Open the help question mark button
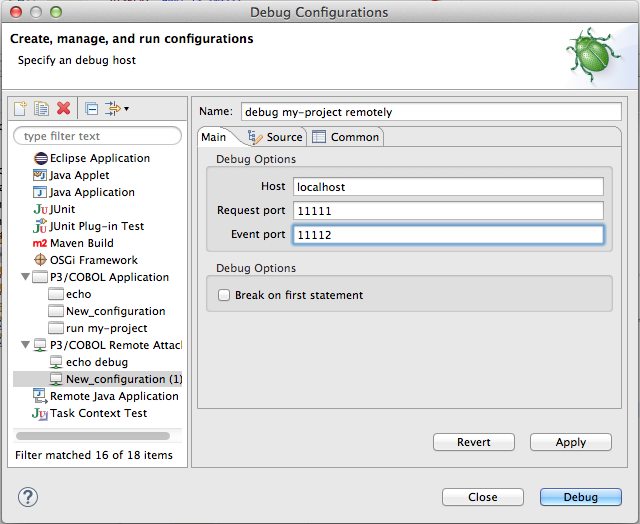640x524 pixels. coord(28,497)
